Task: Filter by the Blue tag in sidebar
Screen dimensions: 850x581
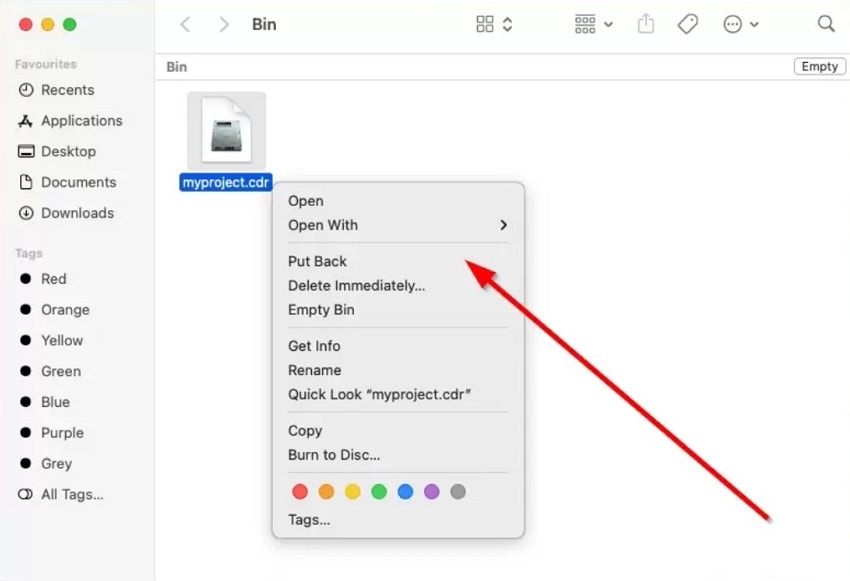Action: pos(45,403)
